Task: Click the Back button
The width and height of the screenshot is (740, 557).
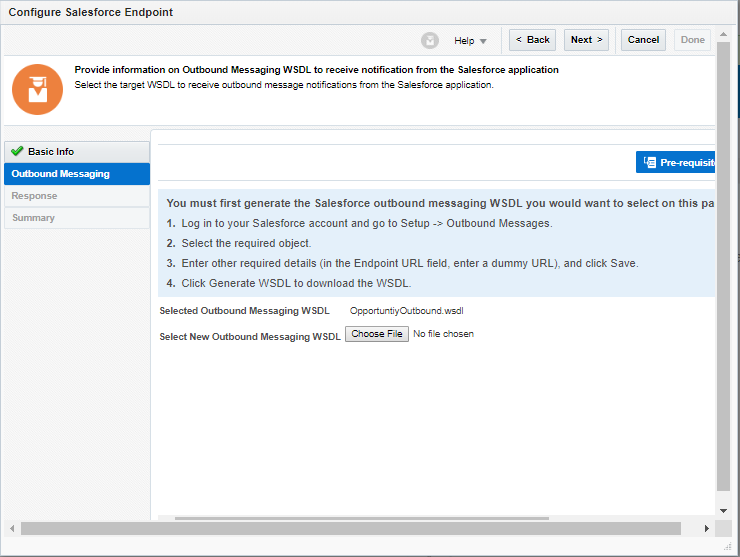Action: click(x=532, y=40)
